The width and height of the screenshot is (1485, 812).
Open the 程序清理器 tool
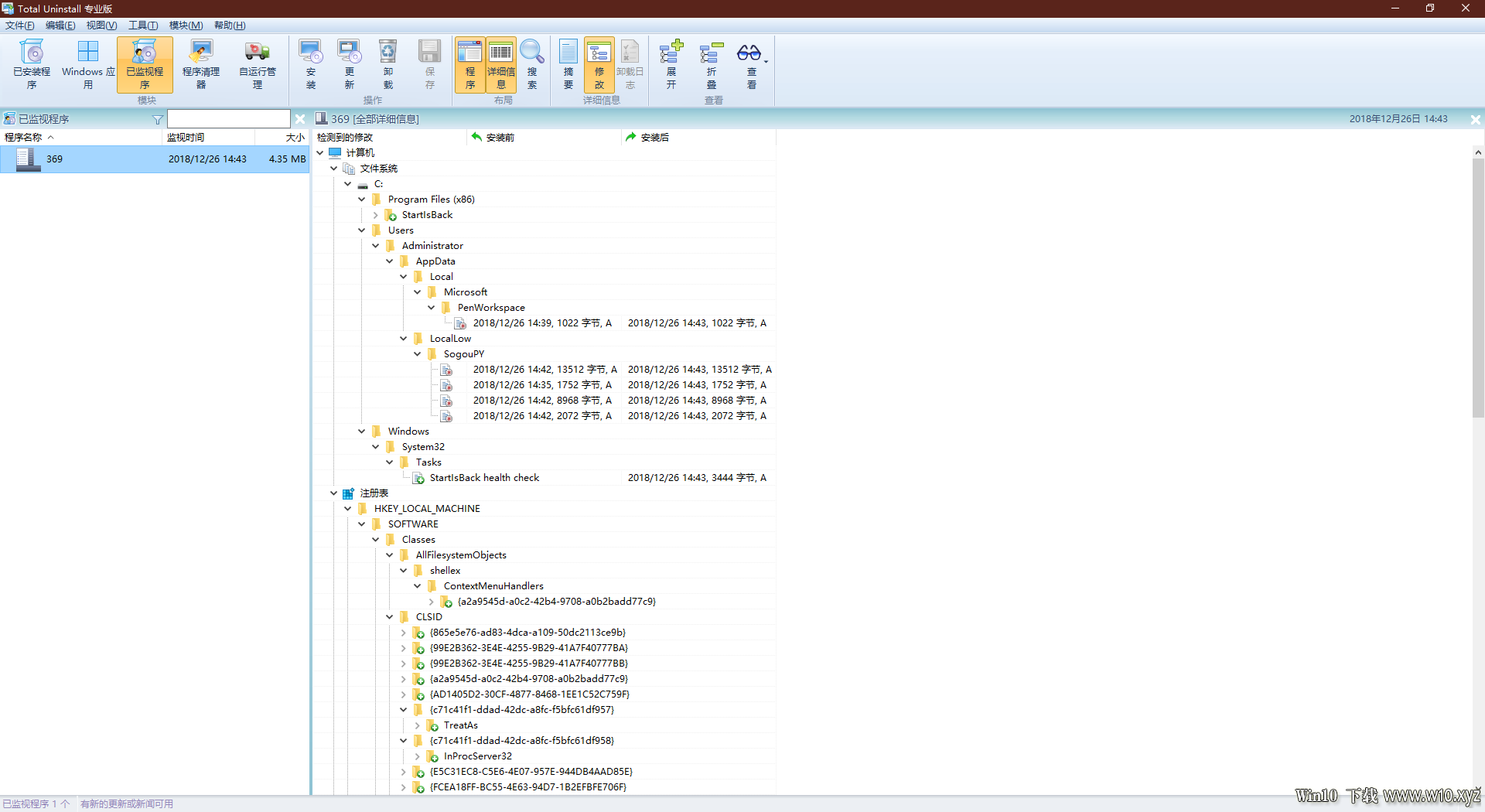(201, 65)
